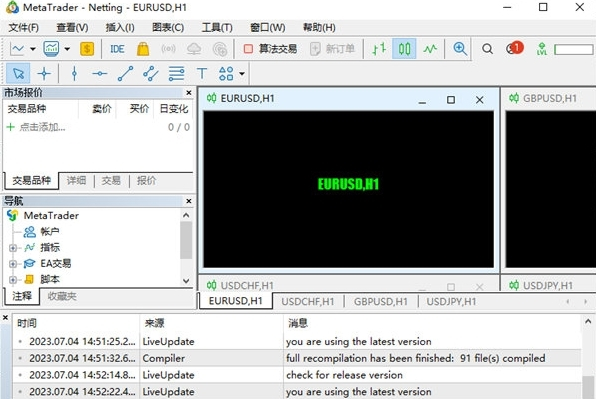Open the market shopping bag icon
This screenshot has width=596, height=399.
[x=143, y=49]
